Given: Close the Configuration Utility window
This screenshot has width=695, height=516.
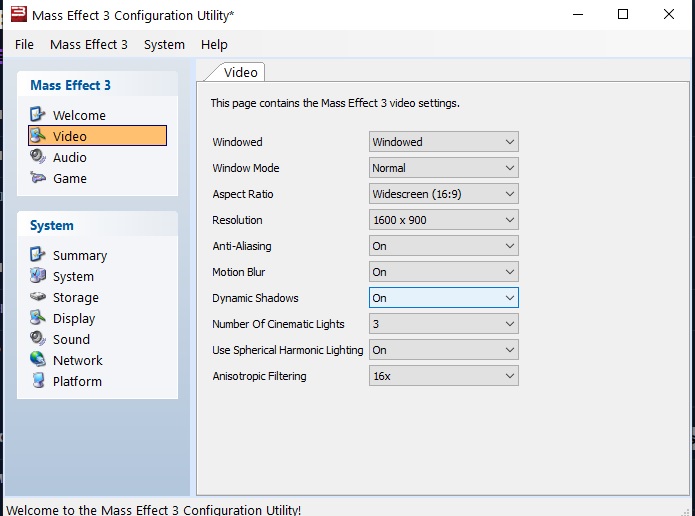Looking at the screenshot, I should point(668,14).
